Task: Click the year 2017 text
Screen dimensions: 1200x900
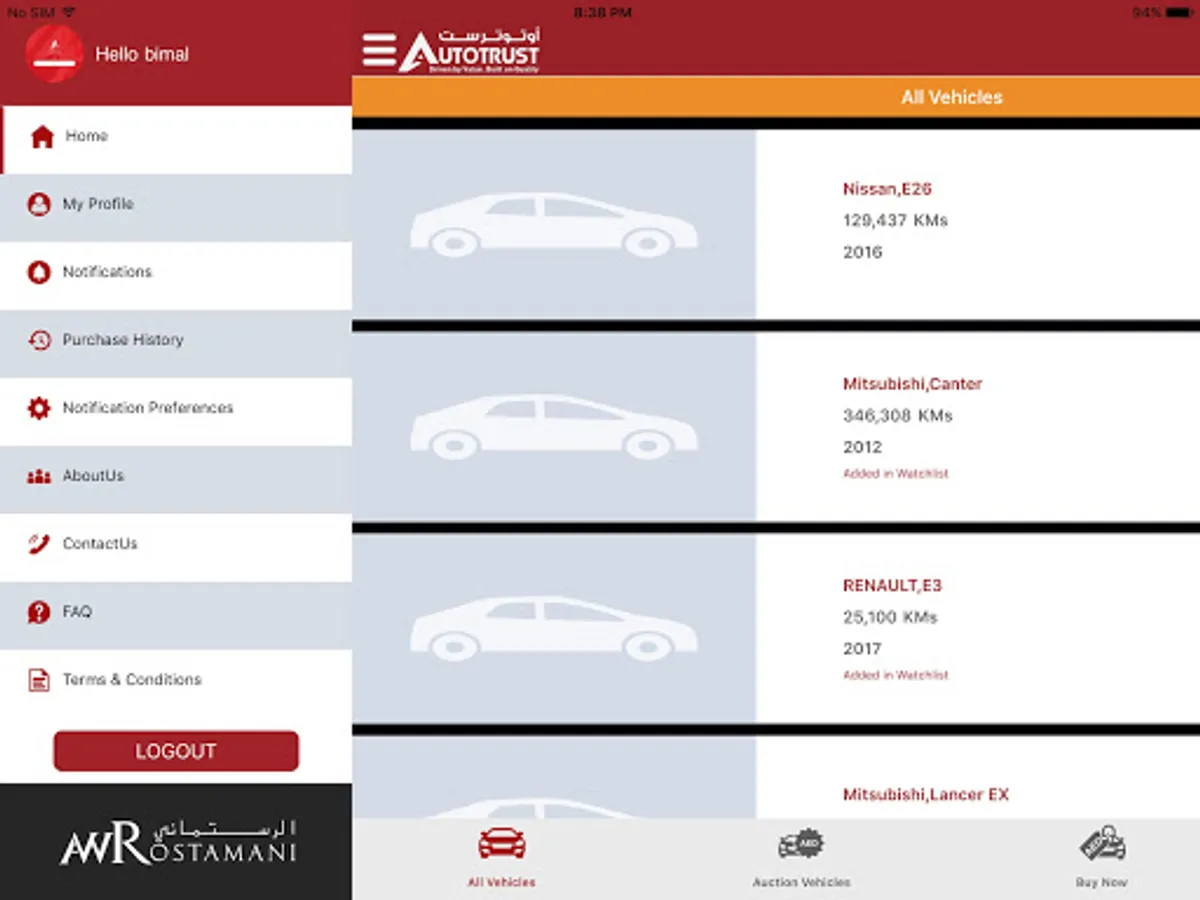Action: pos(862,649)
